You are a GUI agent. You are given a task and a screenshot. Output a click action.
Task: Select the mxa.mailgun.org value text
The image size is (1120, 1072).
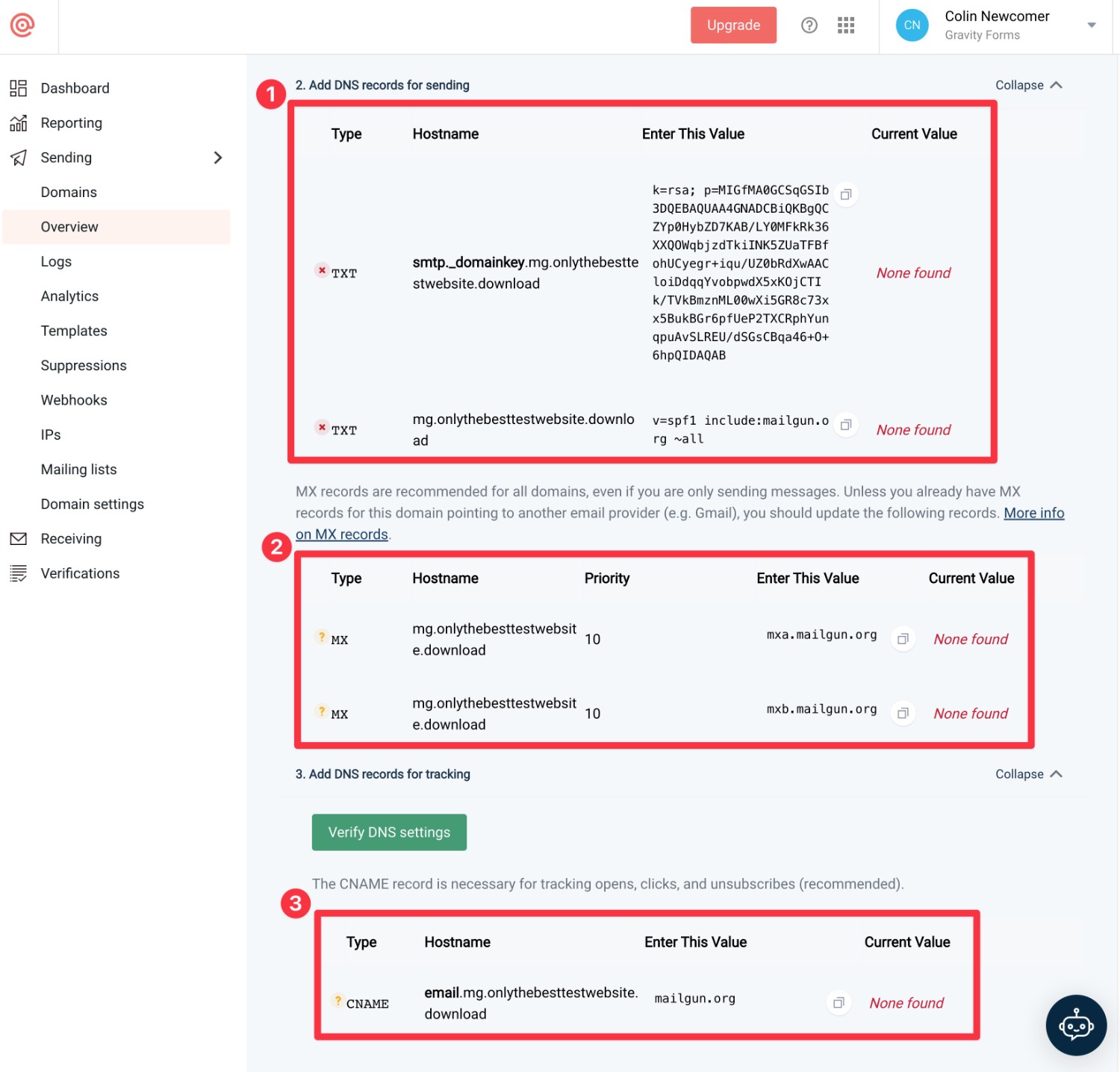click(x=821, y=635)
